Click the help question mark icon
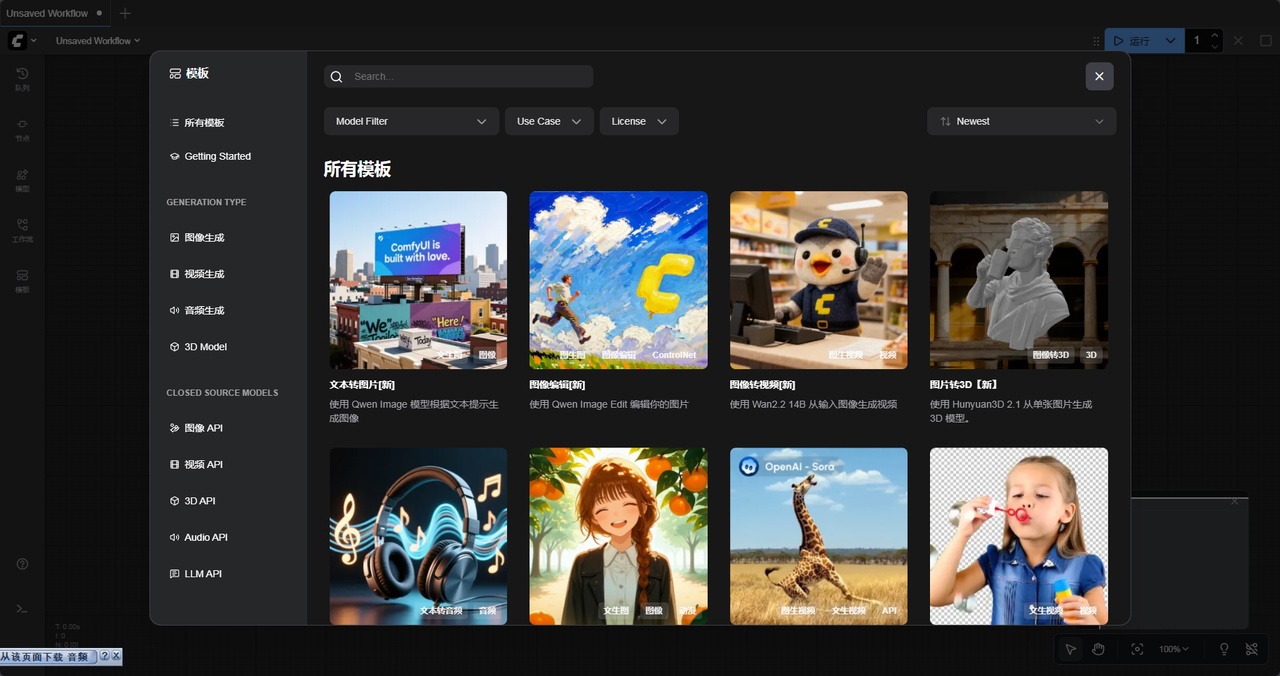This screenshot has width=1280, height=676. pos(22,564)
